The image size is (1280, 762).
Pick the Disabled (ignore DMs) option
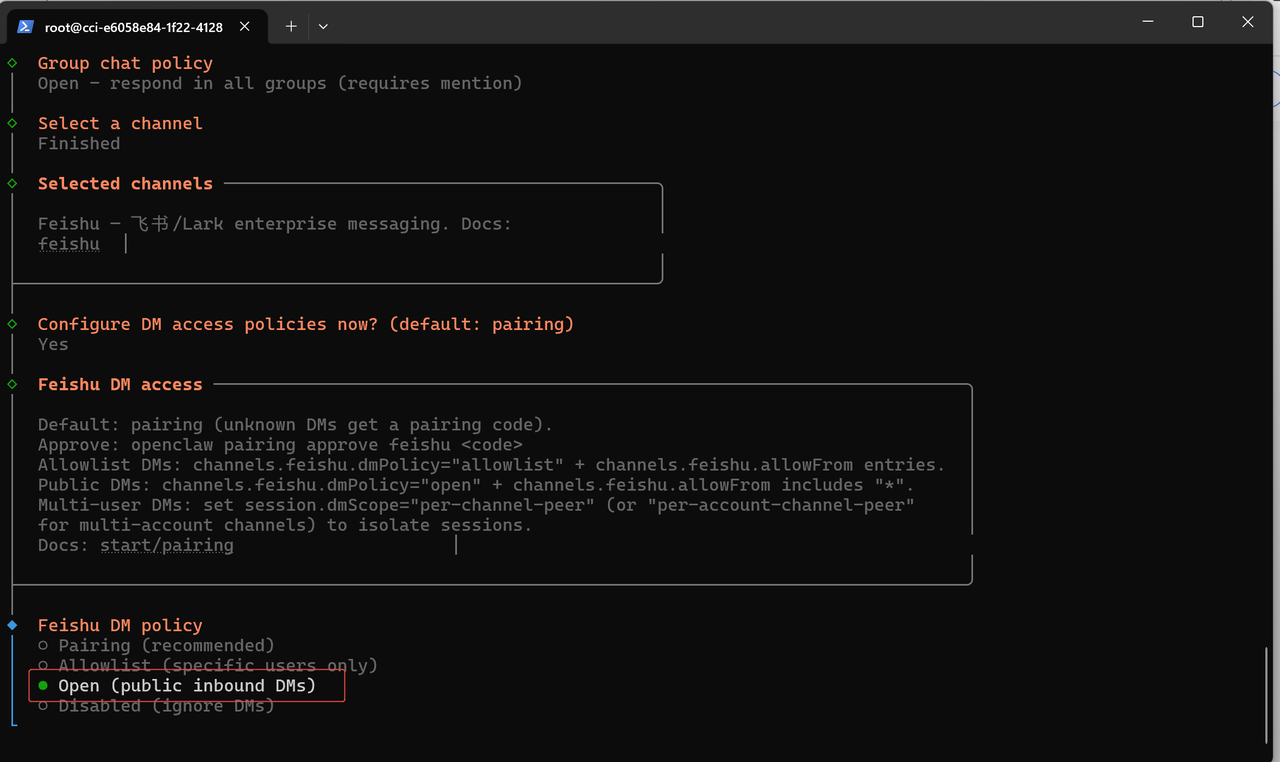[x=156, y=706]
